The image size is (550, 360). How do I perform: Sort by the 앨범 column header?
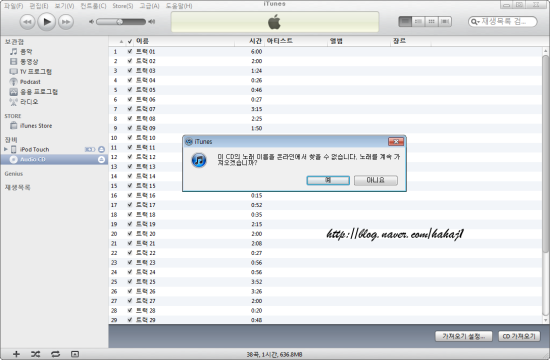tap(359, 41)
